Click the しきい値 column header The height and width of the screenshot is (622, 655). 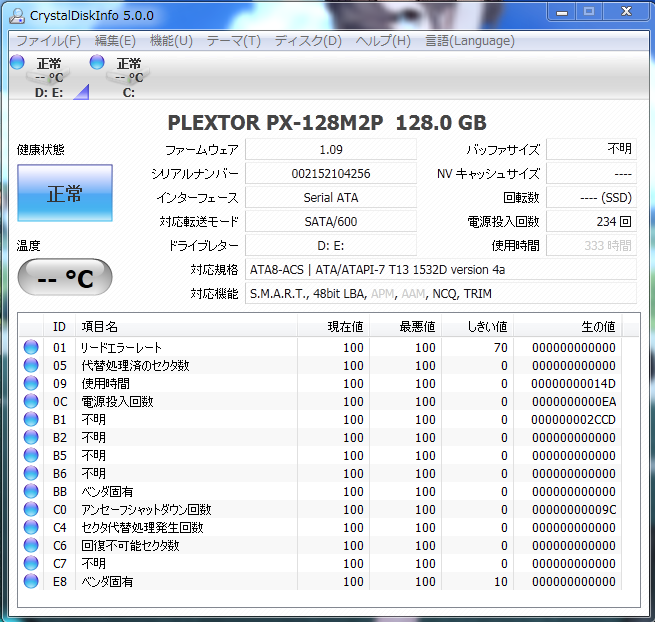[477, 326]
